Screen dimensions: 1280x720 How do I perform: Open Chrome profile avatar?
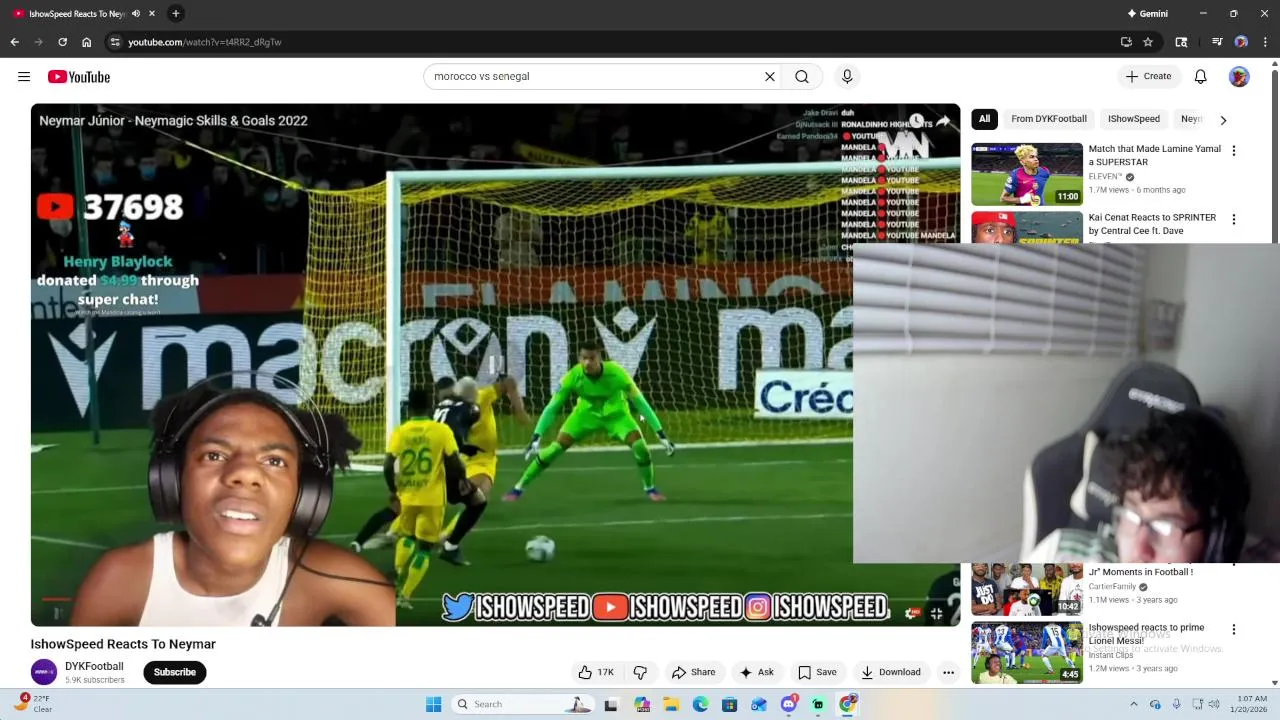1241,42
